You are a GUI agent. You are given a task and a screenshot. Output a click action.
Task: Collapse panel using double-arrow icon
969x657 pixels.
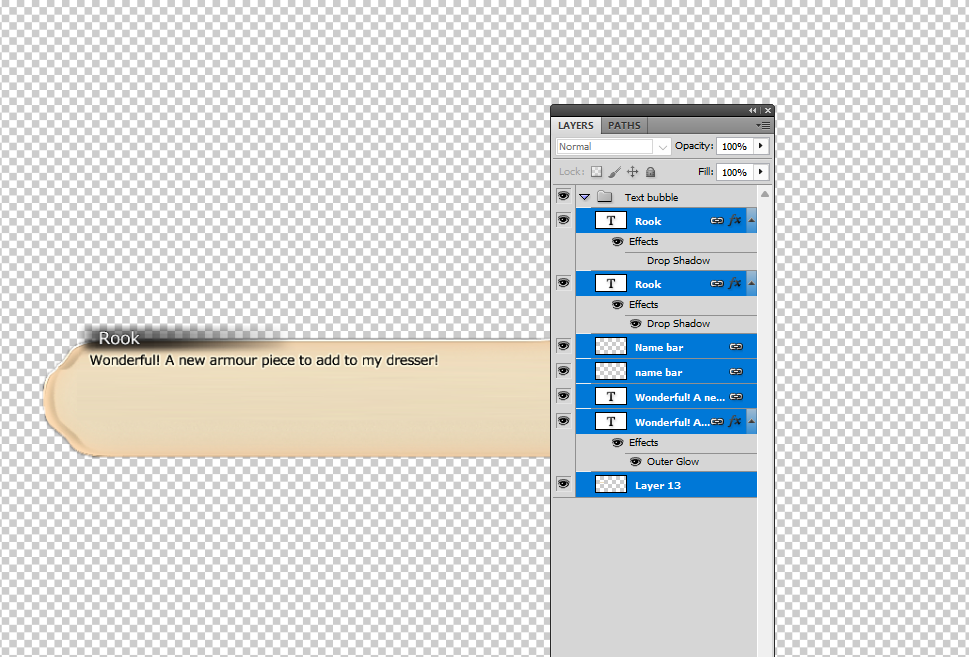(x=752, y=111)
